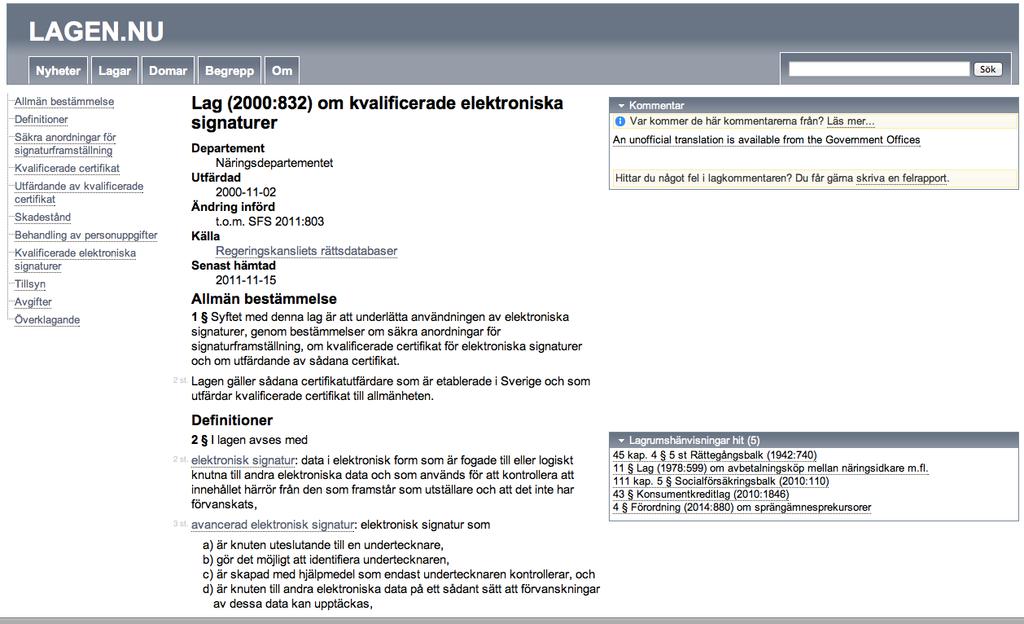Click the law title heading Lag (2000:832)
This screenshot has width=1024, height=624.
tap(377, 113)
